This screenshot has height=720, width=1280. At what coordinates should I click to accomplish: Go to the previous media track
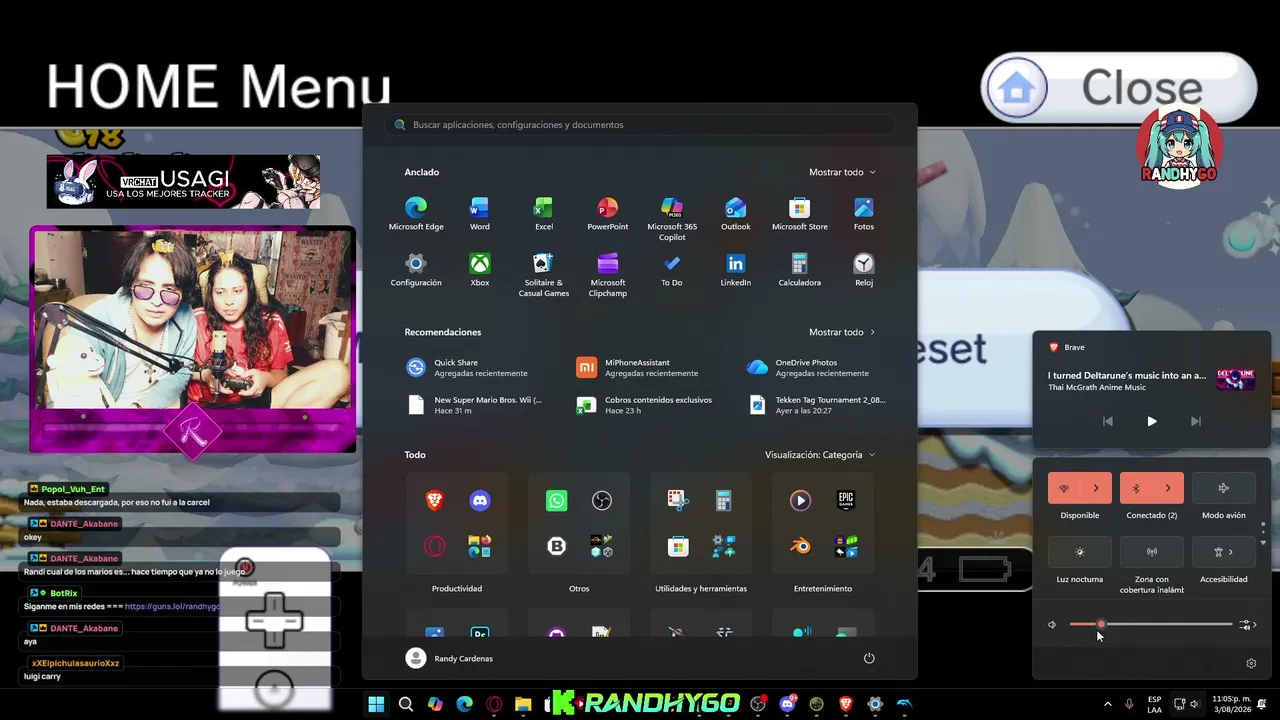[x=1108, y=422]
